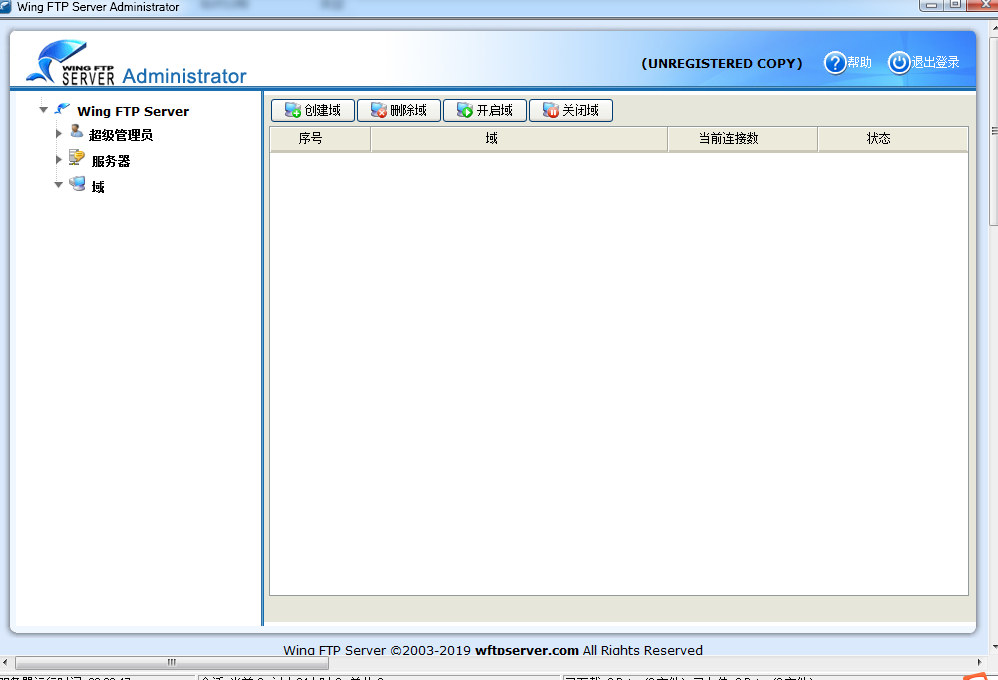Click the horizontal scrollbar right arrow

pos(980,663)
